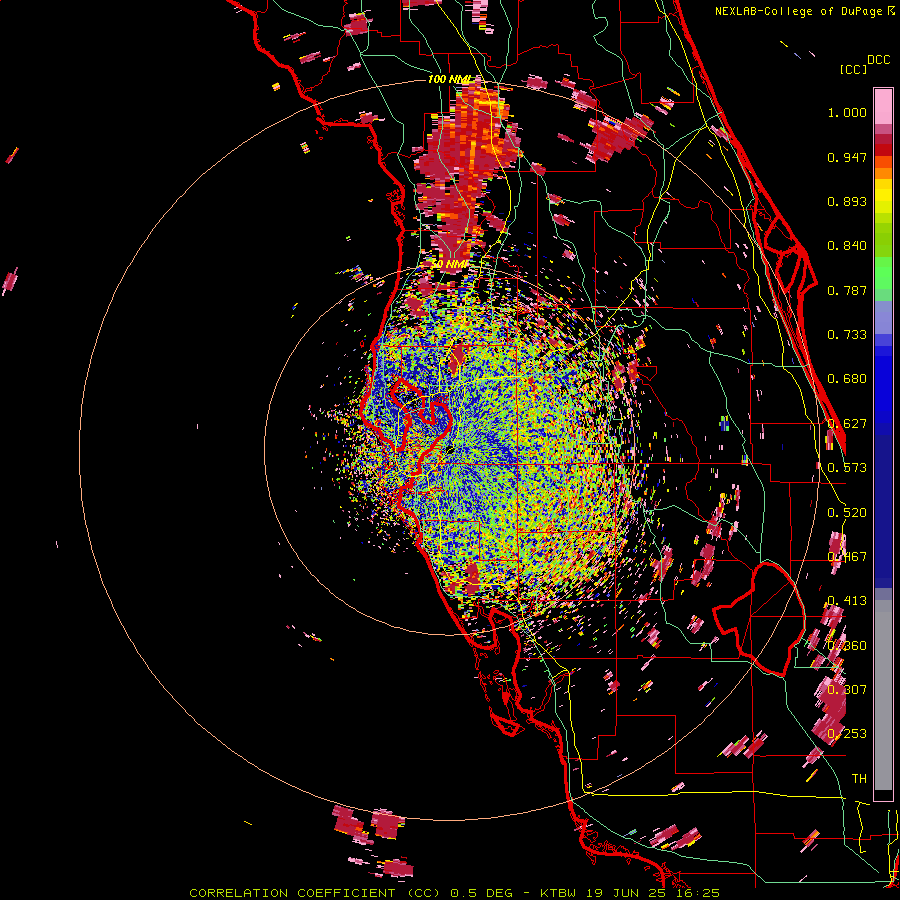Select the 0.787 legend value

coord(847,290)
